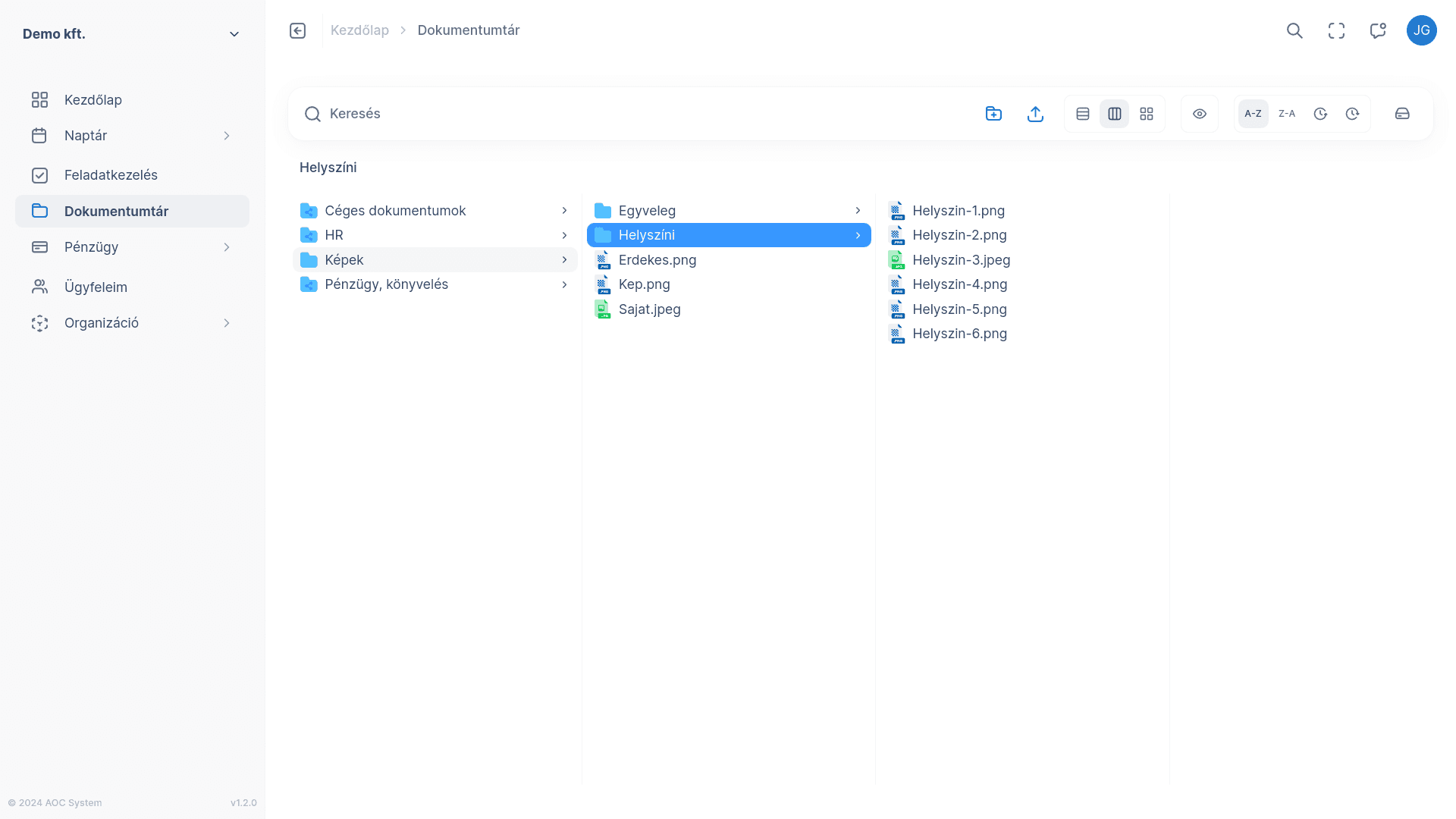This screenshot has height=819, width=1456.
Task: Switch to list view layout
Action: coord(1082,113)
